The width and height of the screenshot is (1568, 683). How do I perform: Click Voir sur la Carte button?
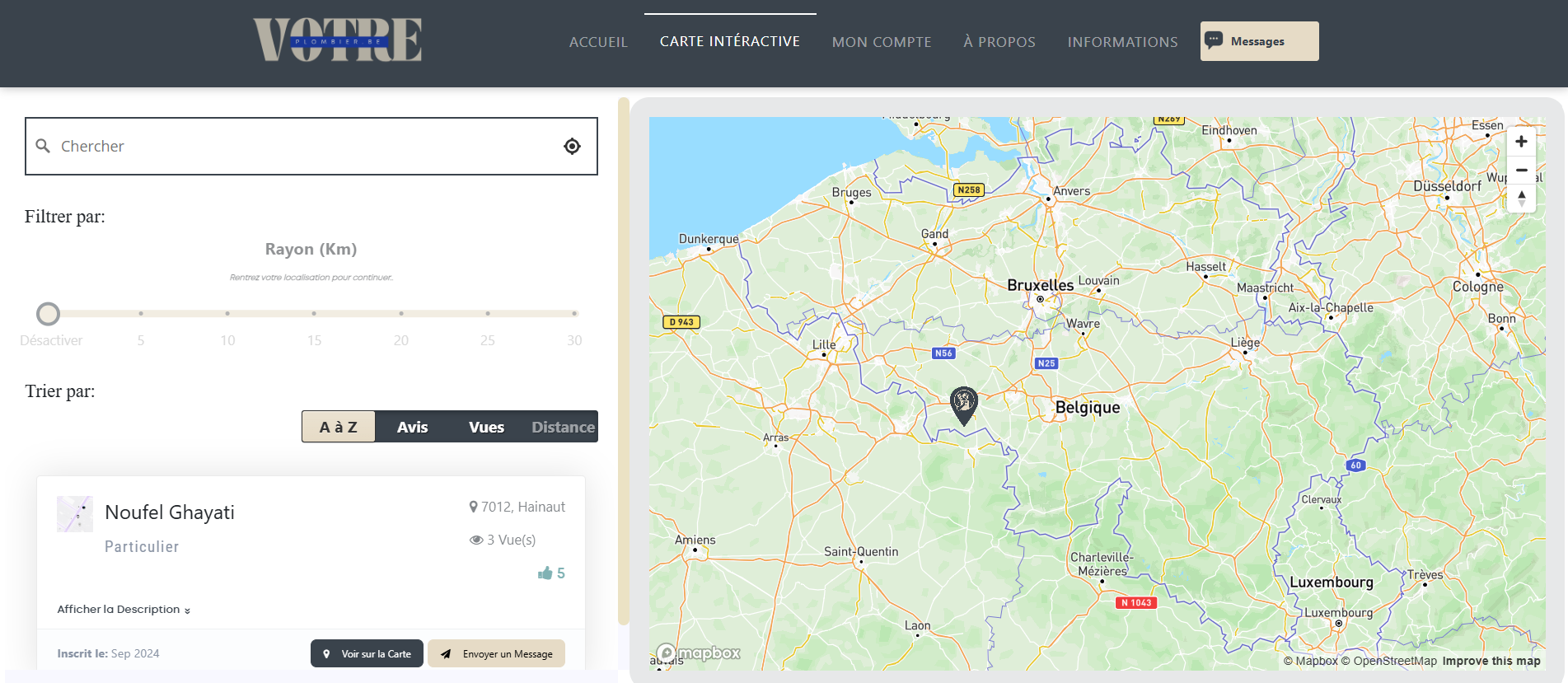pos(367,653)
